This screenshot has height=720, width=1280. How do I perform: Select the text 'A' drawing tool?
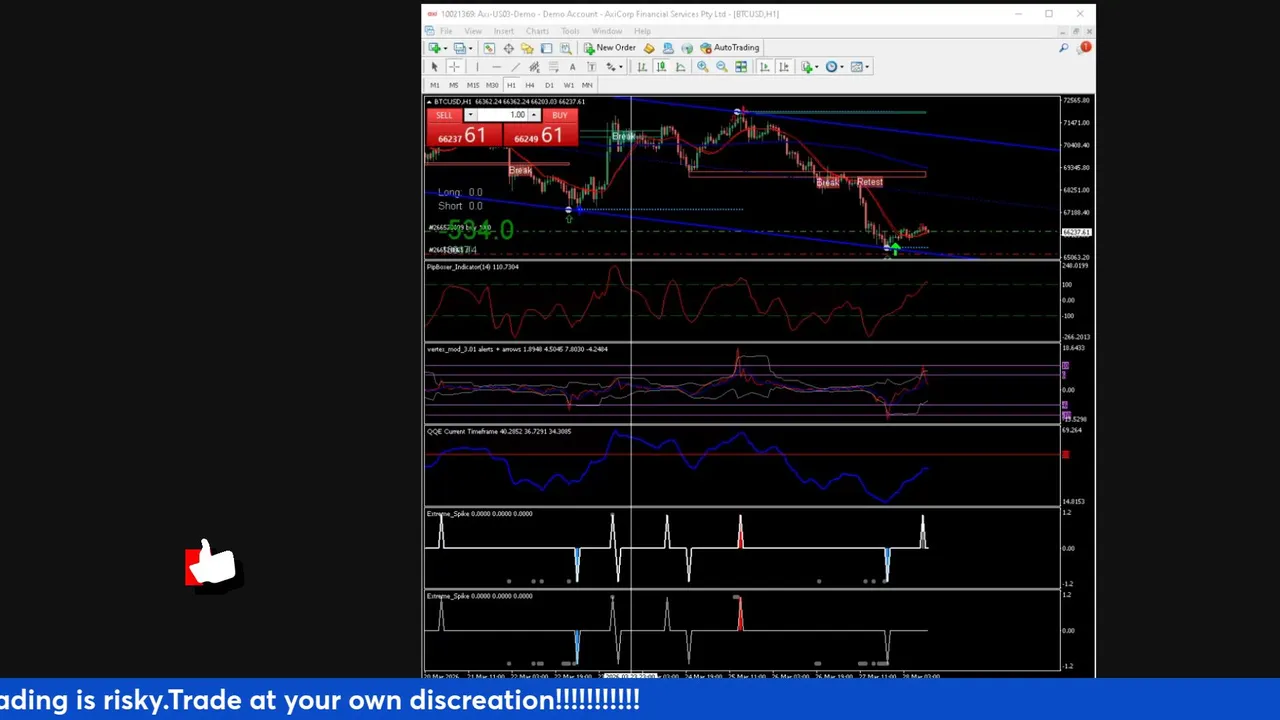point(572,67)
